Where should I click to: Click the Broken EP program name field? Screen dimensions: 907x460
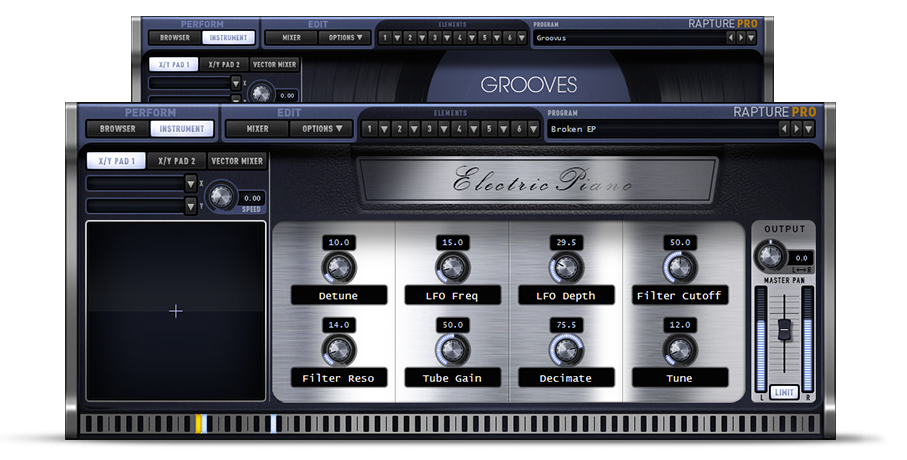[x=662, y=129]
